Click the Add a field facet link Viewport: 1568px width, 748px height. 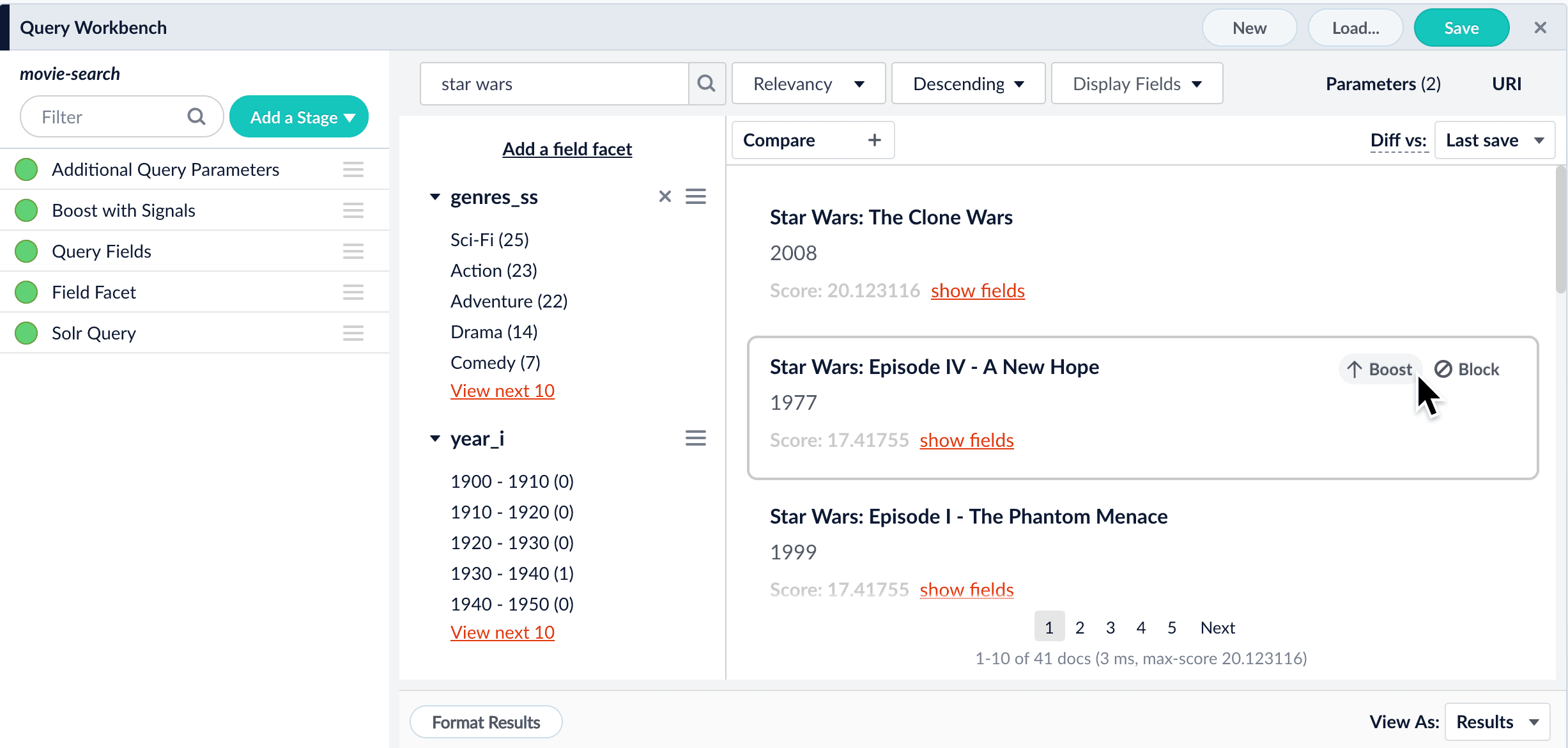coord(567,149)
